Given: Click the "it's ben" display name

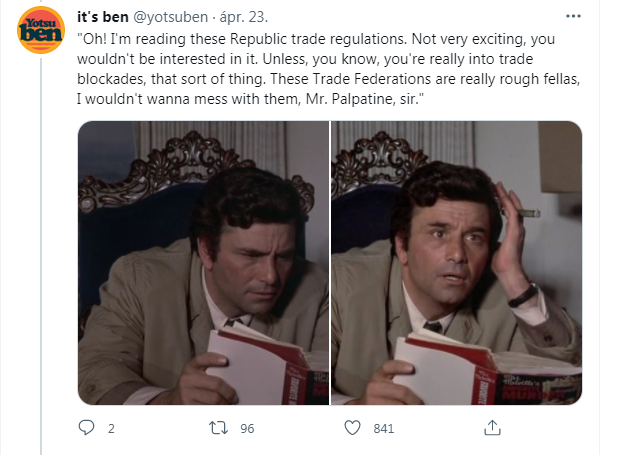Looking at the screenshot, I should point(103,17).
